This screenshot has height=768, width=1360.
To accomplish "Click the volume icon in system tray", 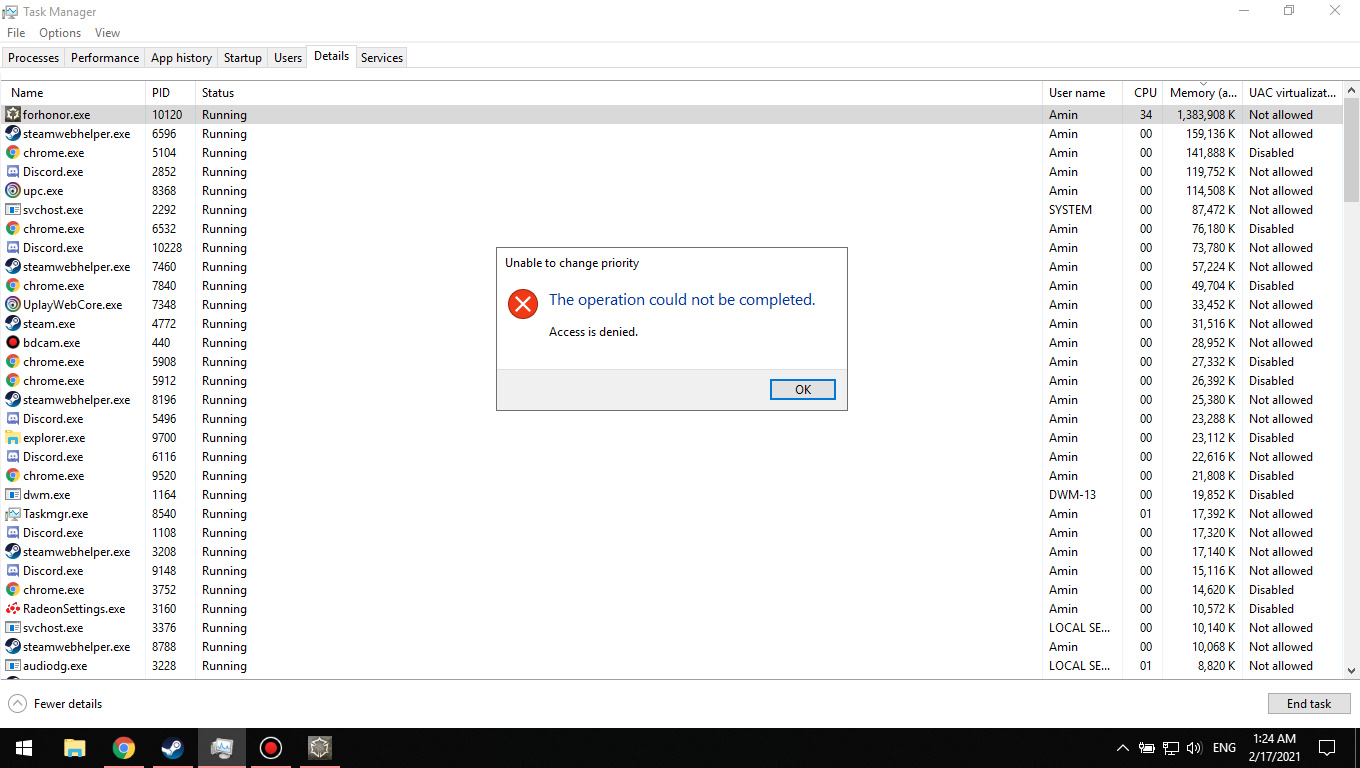I will 1193,748.
